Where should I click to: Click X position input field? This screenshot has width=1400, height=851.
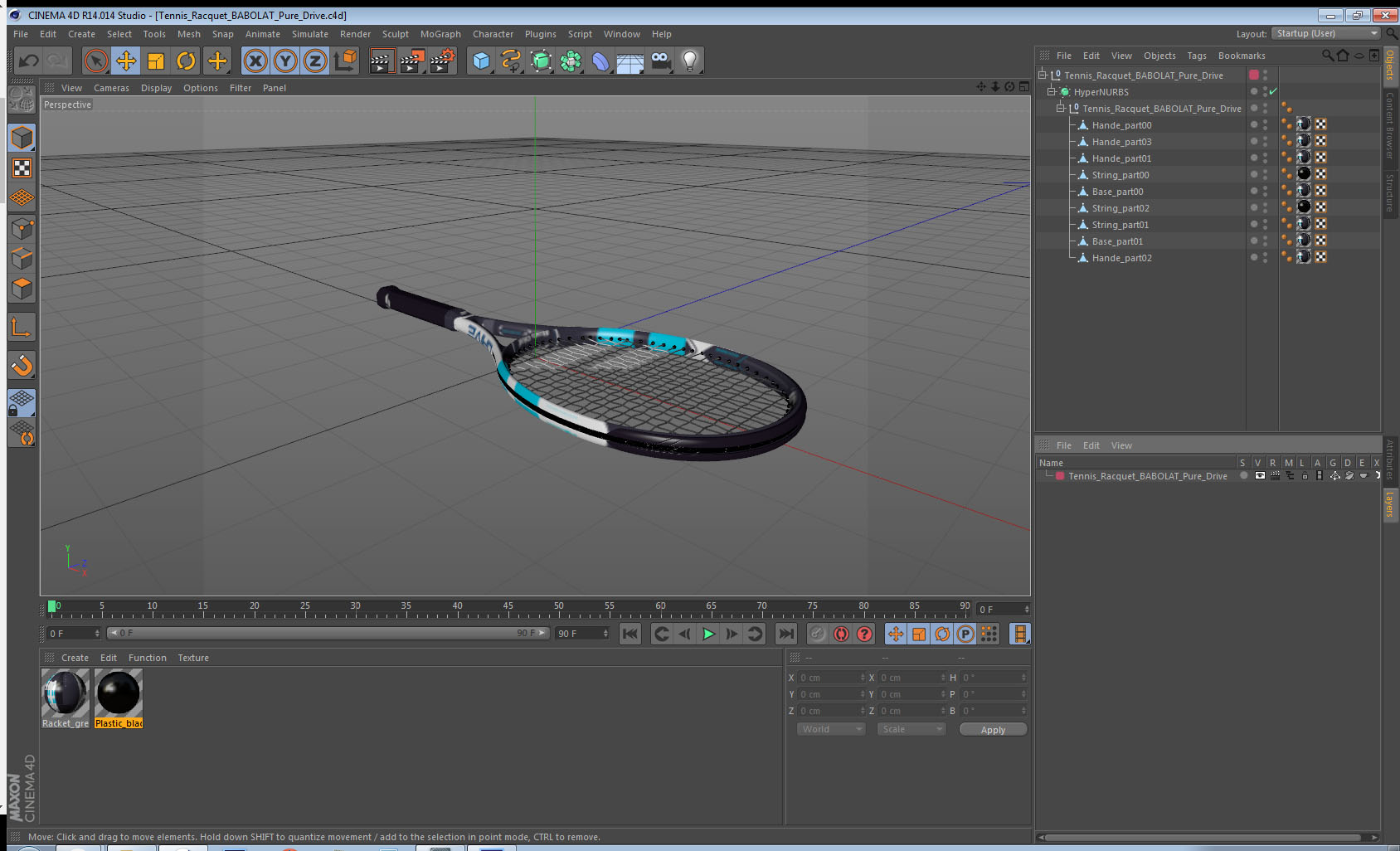pyautogui.click(x=831, y=678)
